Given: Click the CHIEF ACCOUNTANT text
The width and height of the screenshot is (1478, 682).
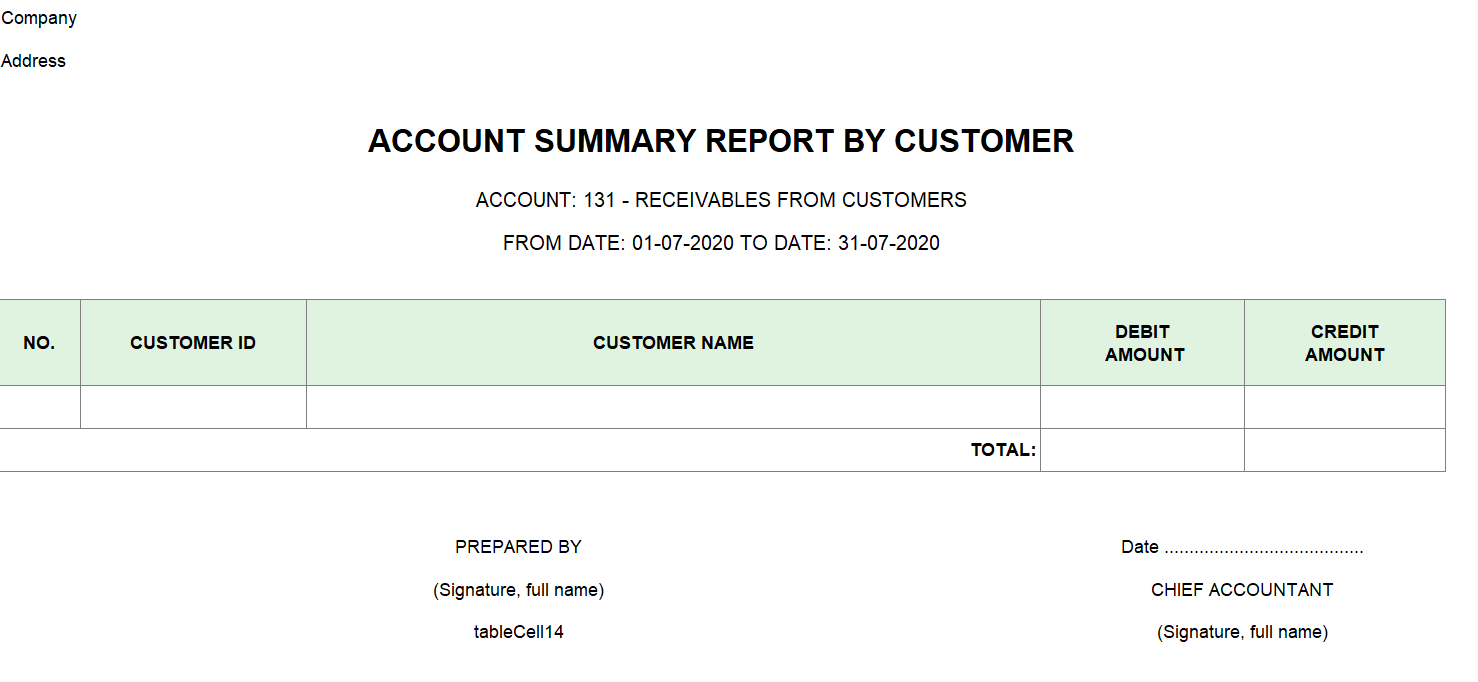Looking at the screenshot, I should pyautogui.click(x=1242, y=590).
